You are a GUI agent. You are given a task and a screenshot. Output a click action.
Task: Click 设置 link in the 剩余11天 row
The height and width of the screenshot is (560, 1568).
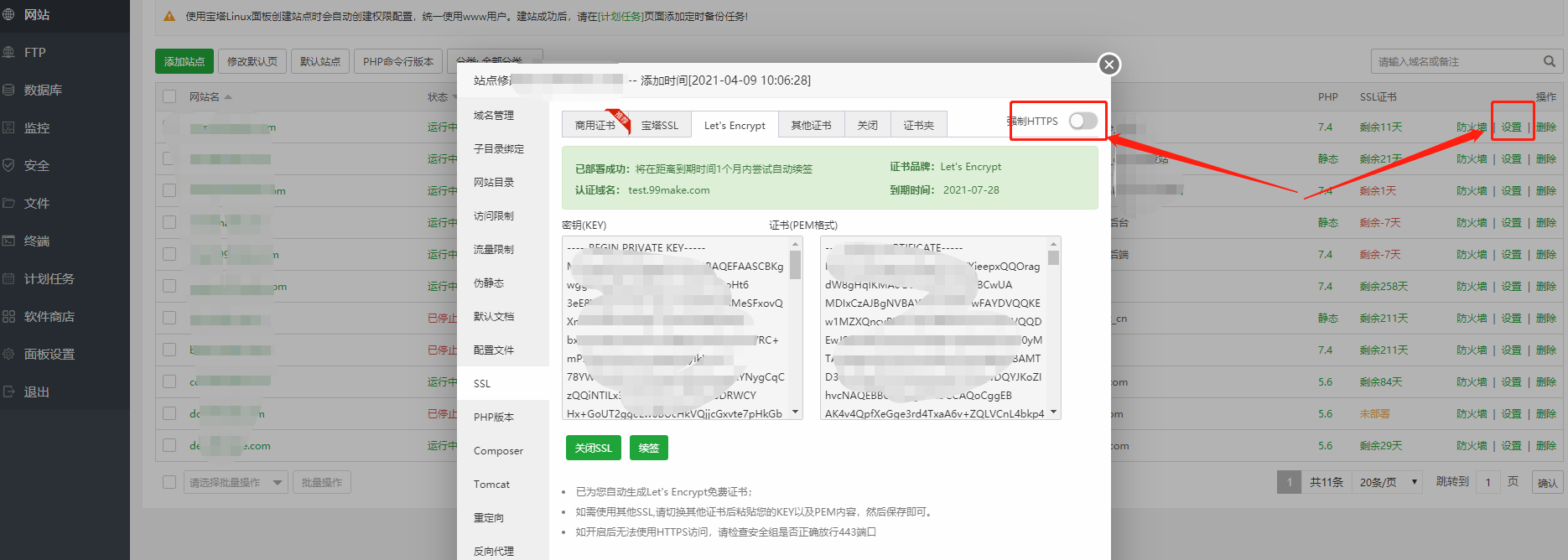(x=1511, y=127)
